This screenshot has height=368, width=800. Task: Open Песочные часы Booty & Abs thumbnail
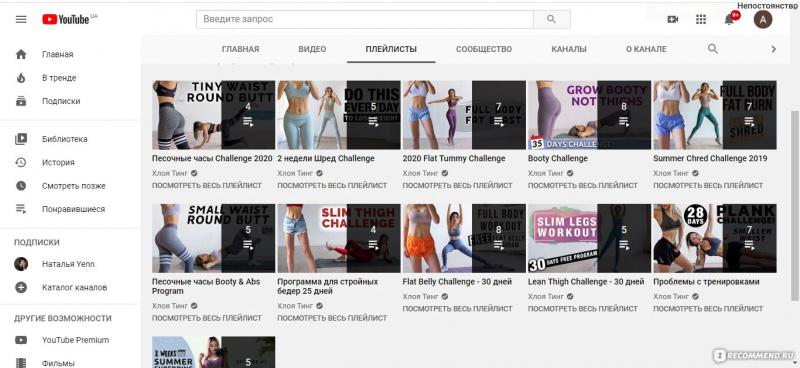coord(213,238)
